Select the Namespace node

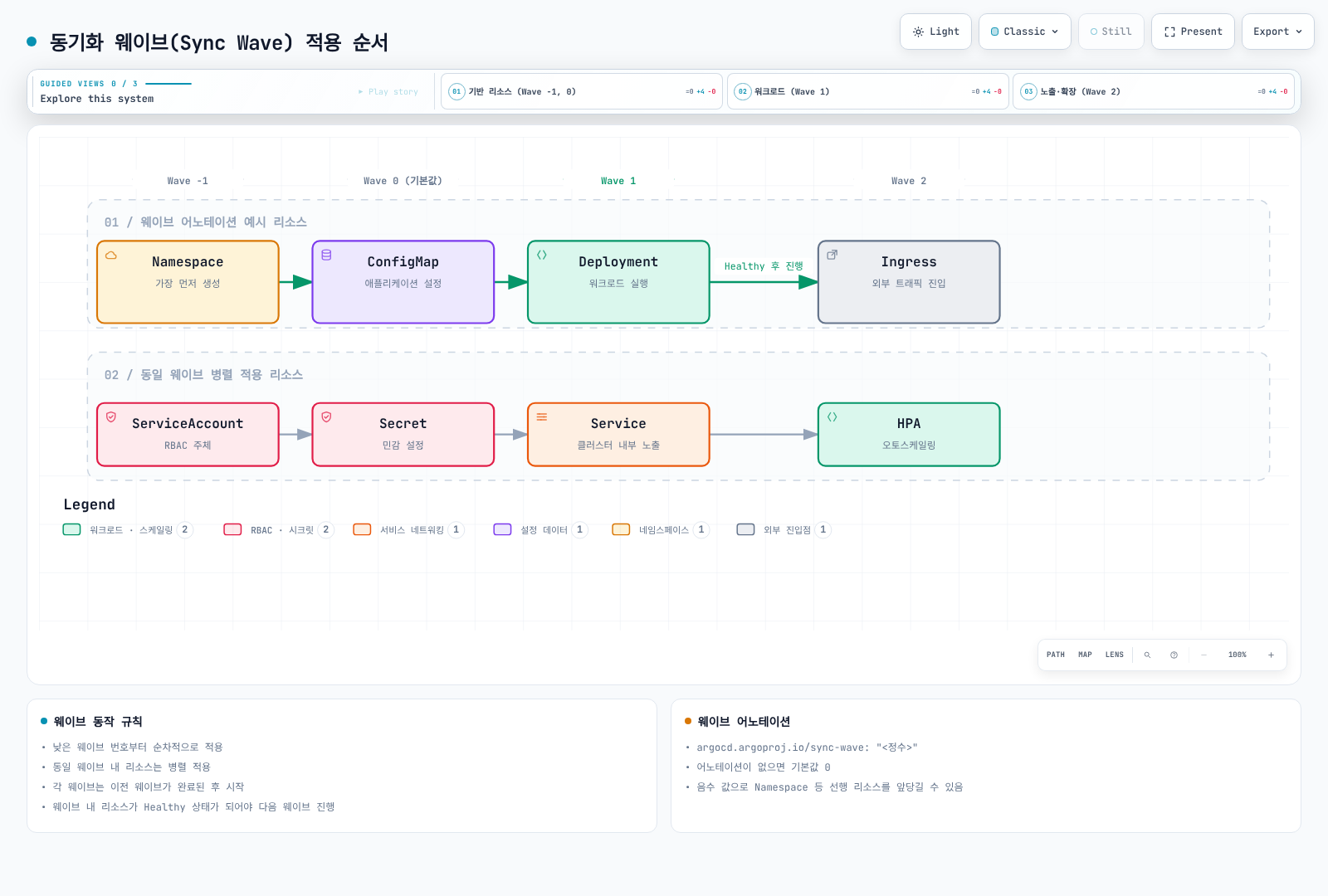tap(188, 282)
